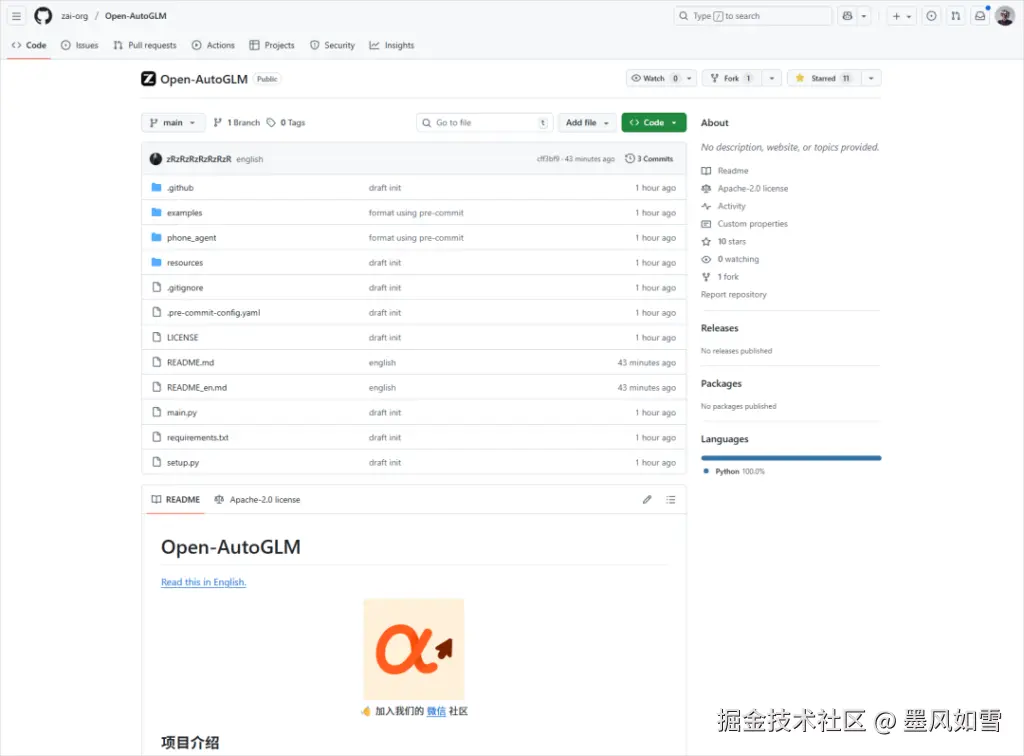View the 1 fork link in About
The width and height of the screenshot is (1024, 756).
pyautogui.click(x=720, y=277)
